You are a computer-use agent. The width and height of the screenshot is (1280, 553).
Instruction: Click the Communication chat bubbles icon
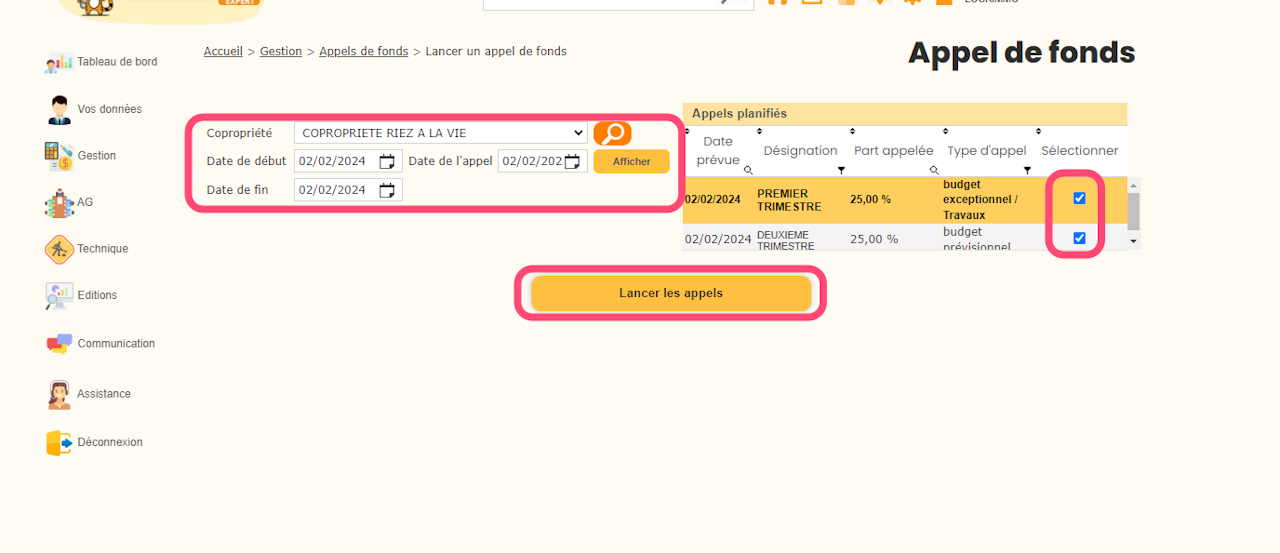(x=59, y=344)
